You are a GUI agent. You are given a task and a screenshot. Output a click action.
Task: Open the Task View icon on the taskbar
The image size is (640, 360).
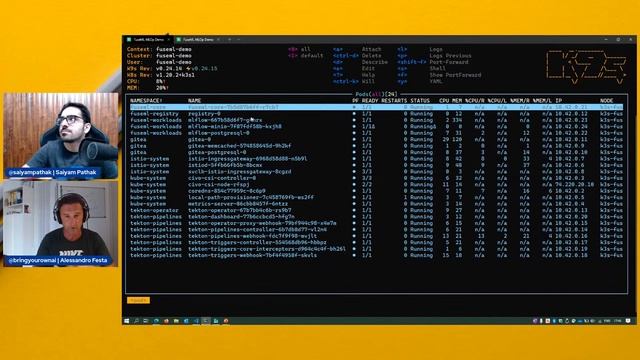(x=146, y=321)
